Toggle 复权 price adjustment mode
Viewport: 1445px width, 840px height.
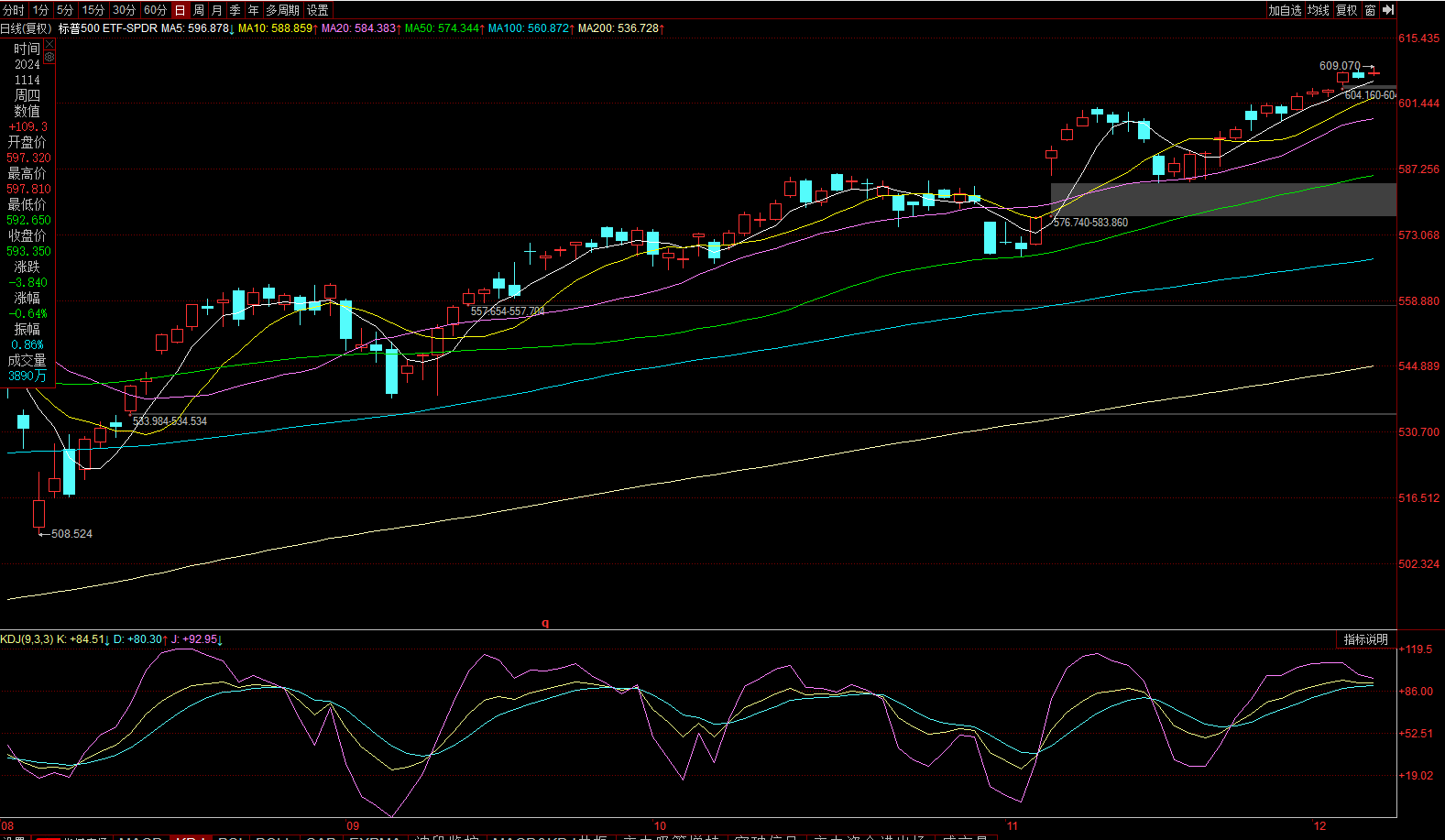(x=1346, y=10)
